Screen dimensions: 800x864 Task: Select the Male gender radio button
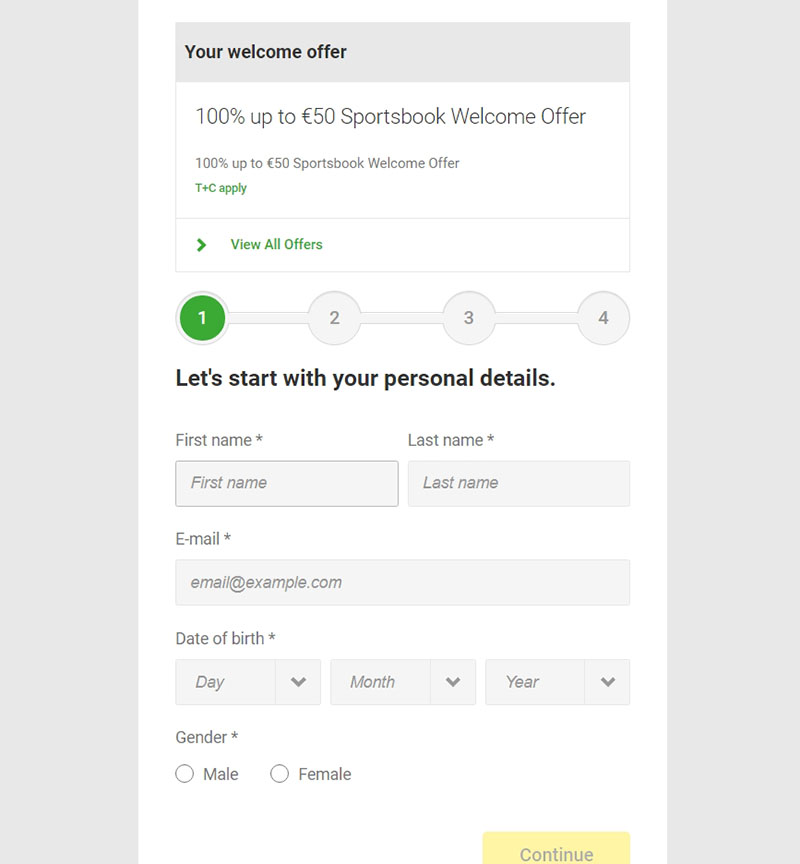[x=185, y=774]
